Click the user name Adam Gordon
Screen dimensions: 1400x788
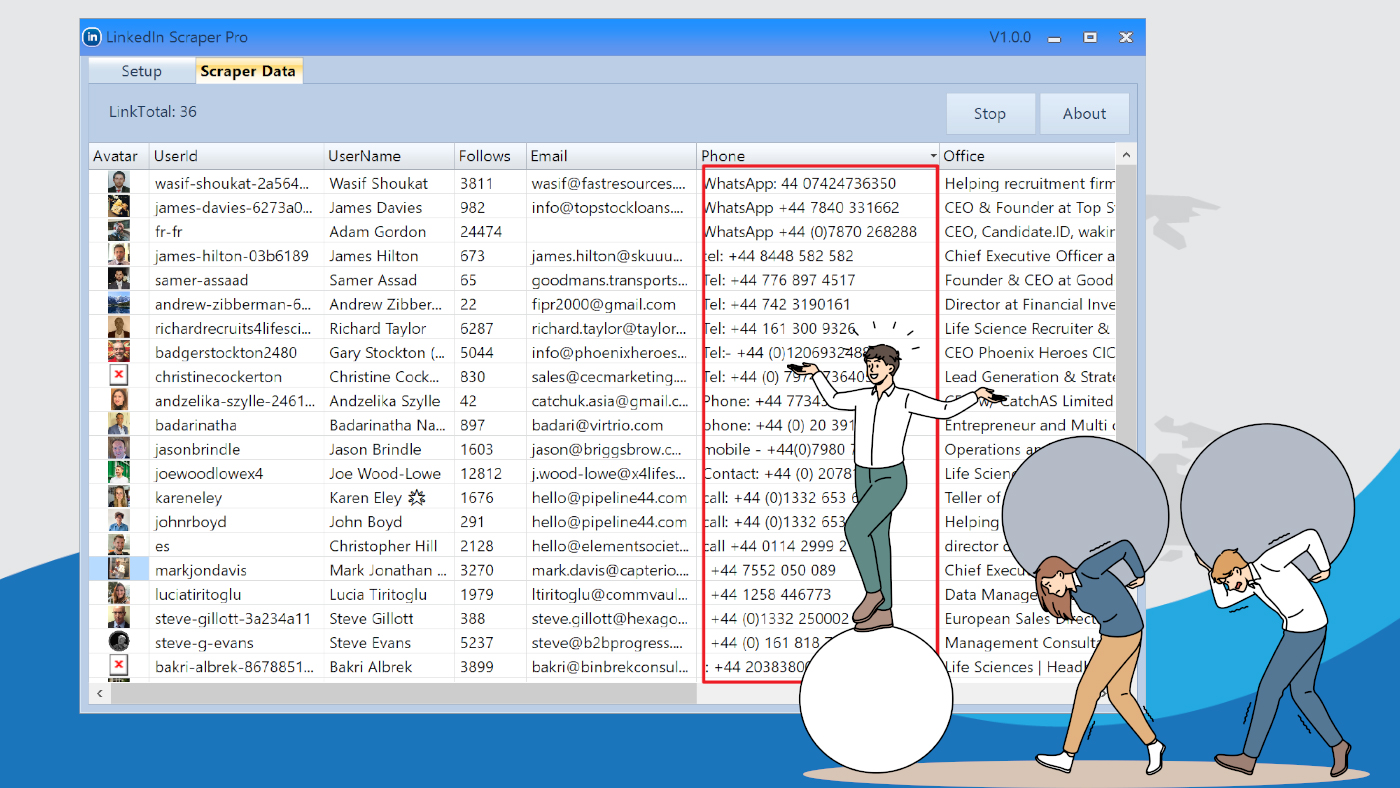[378, 231]
